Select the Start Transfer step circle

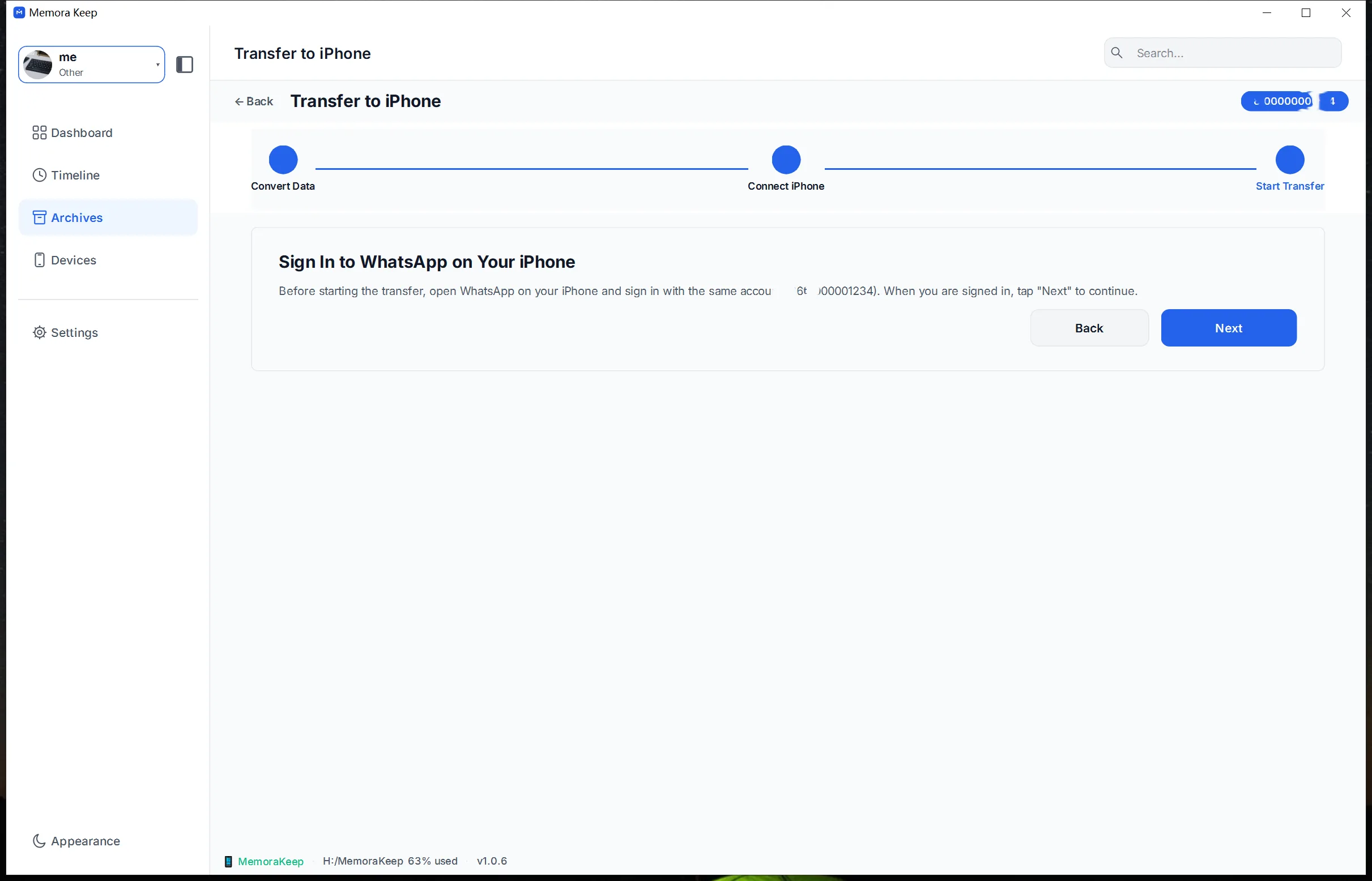pos(1289,160)
